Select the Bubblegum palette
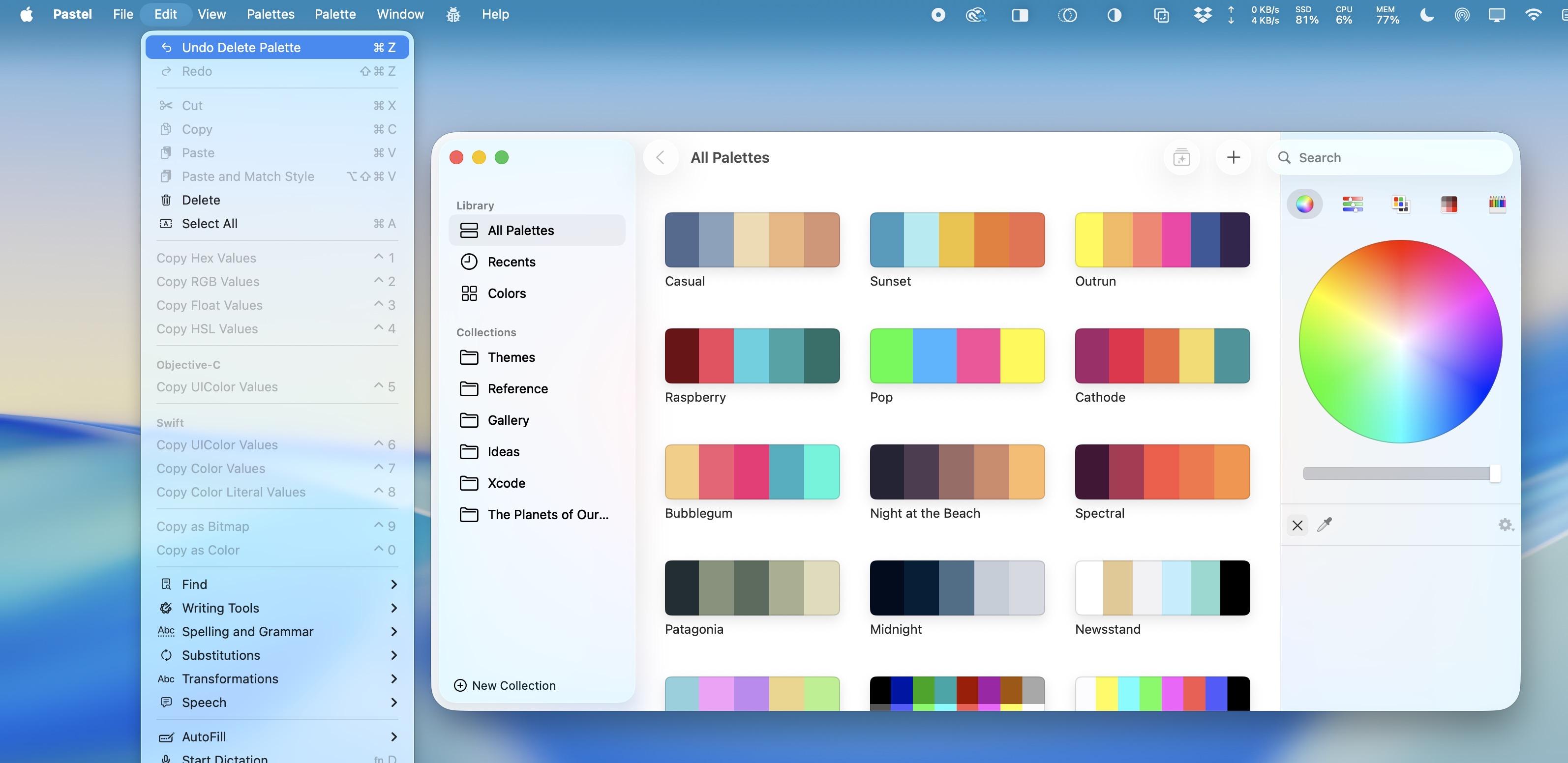 [x=752, y=471]
